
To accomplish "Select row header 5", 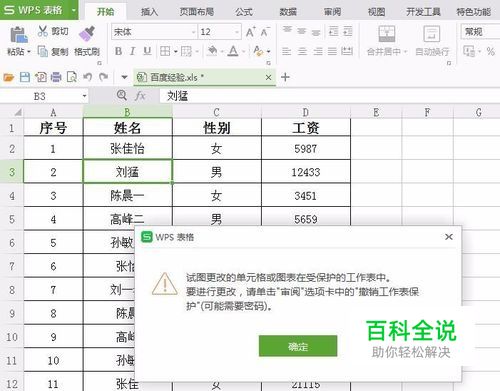I will point(12,219).
